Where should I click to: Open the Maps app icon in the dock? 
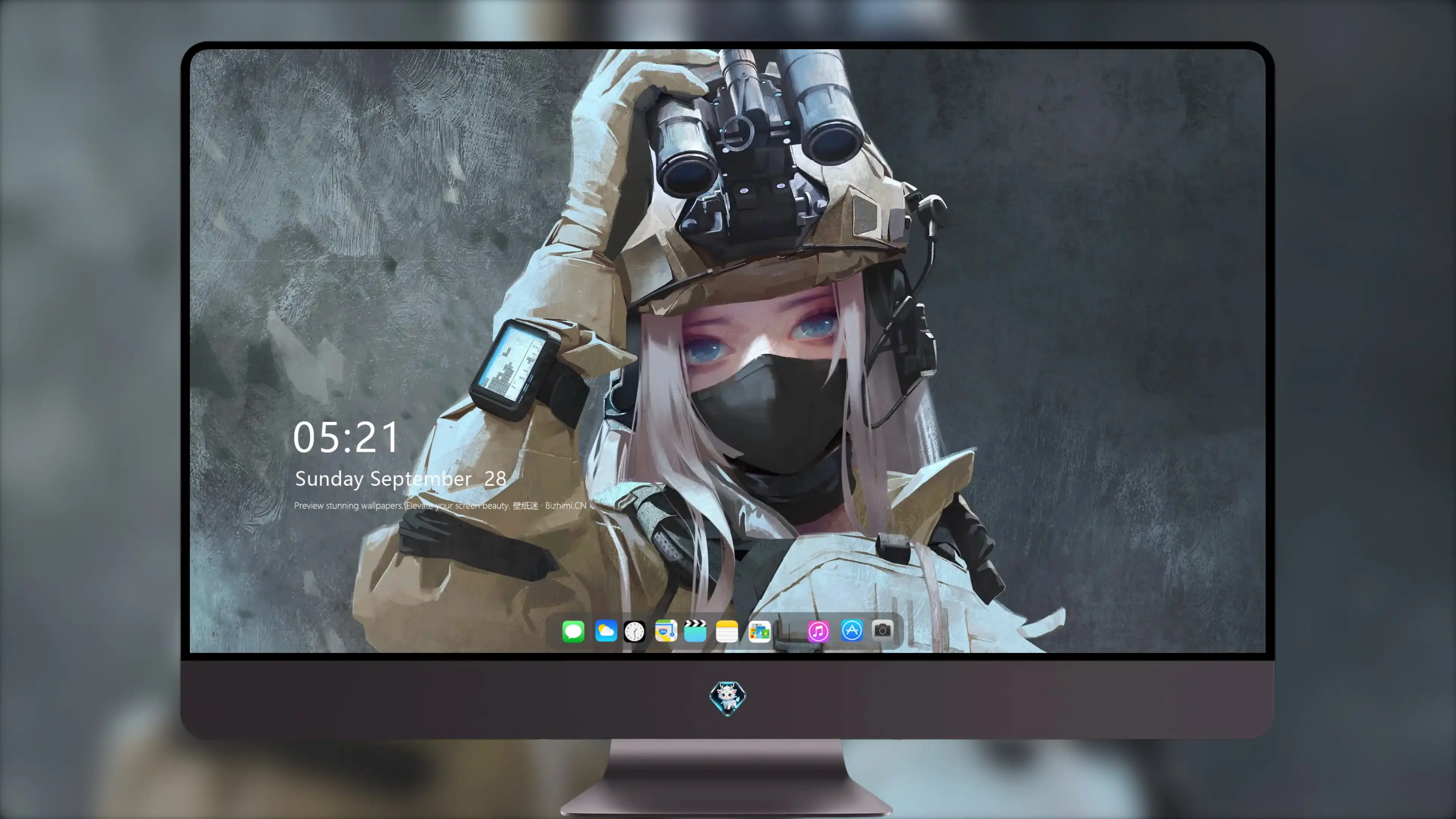pyautogui.click(x=666, y=631)
